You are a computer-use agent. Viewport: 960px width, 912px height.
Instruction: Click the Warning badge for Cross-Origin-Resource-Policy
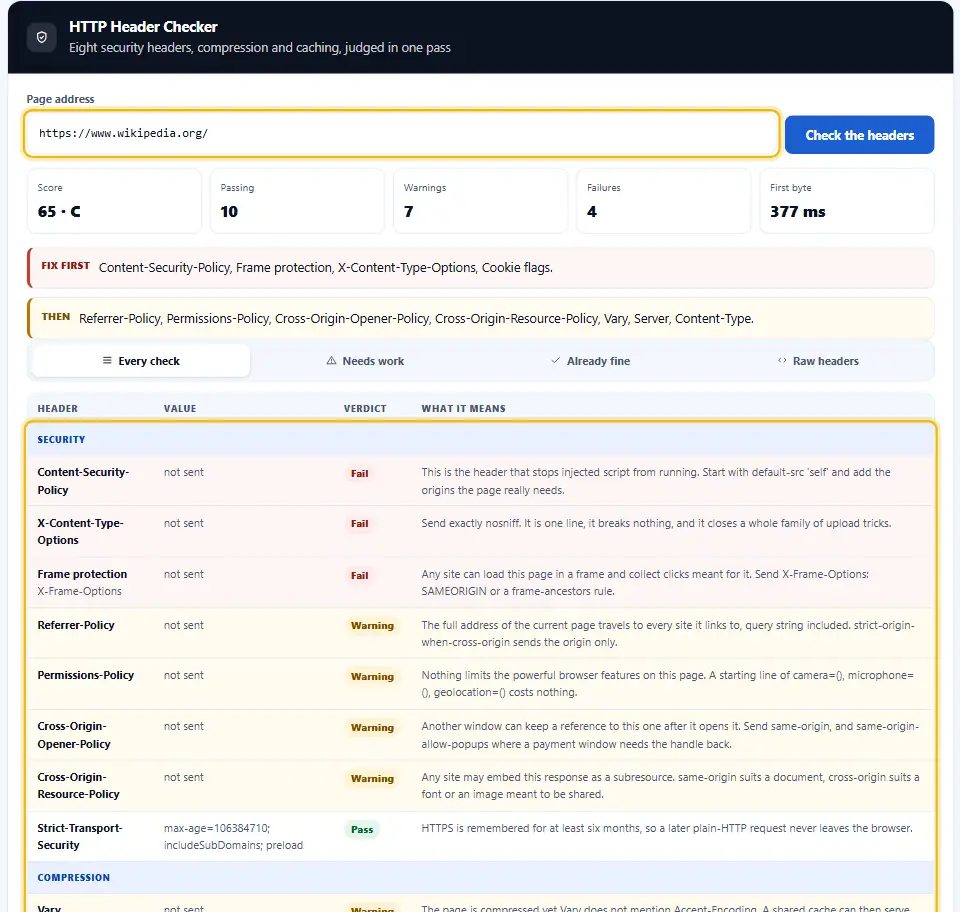(x=372, y=778)
